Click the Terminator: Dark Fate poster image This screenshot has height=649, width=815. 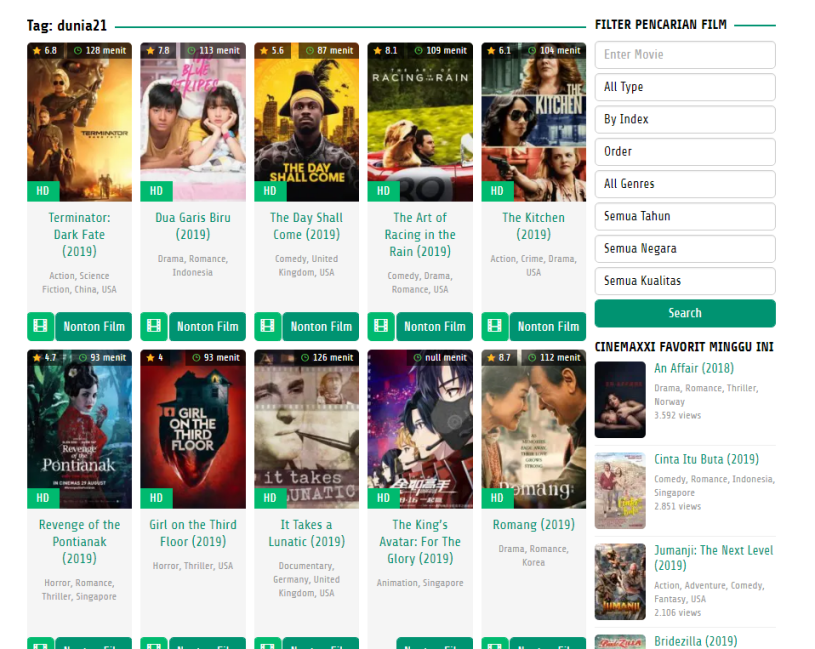tap(80, 122)
